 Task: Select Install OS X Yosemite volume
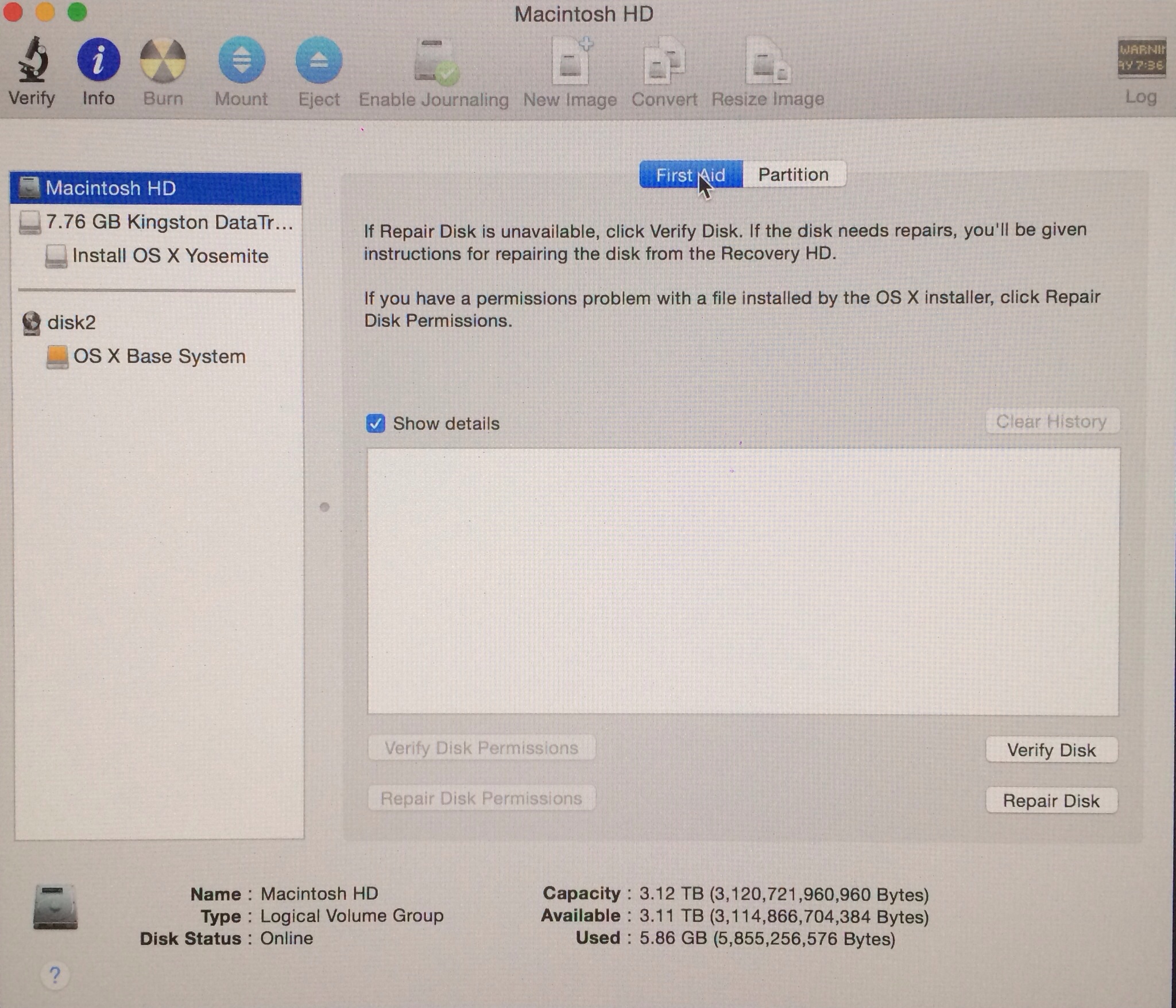click(169, 256)
